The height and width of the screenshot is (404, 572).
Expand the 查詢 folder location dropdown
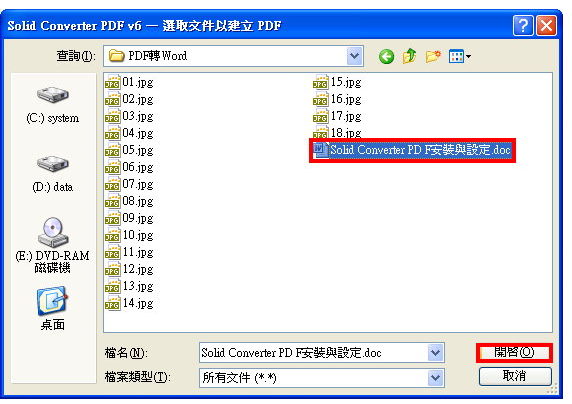pos(354,56)
